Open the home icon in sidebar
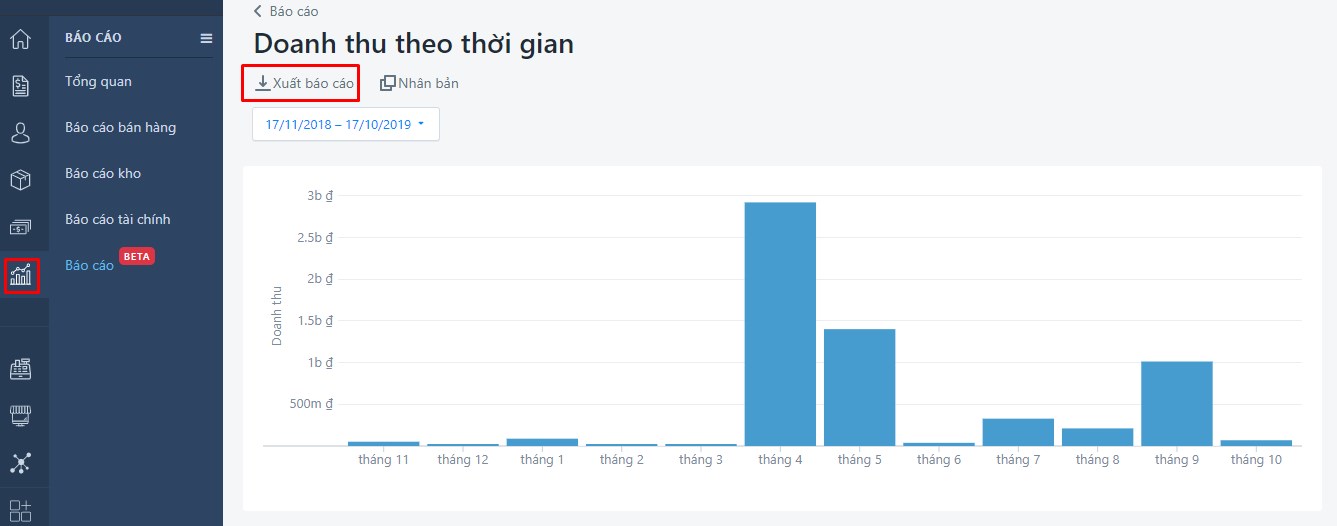 click(19, 40)
